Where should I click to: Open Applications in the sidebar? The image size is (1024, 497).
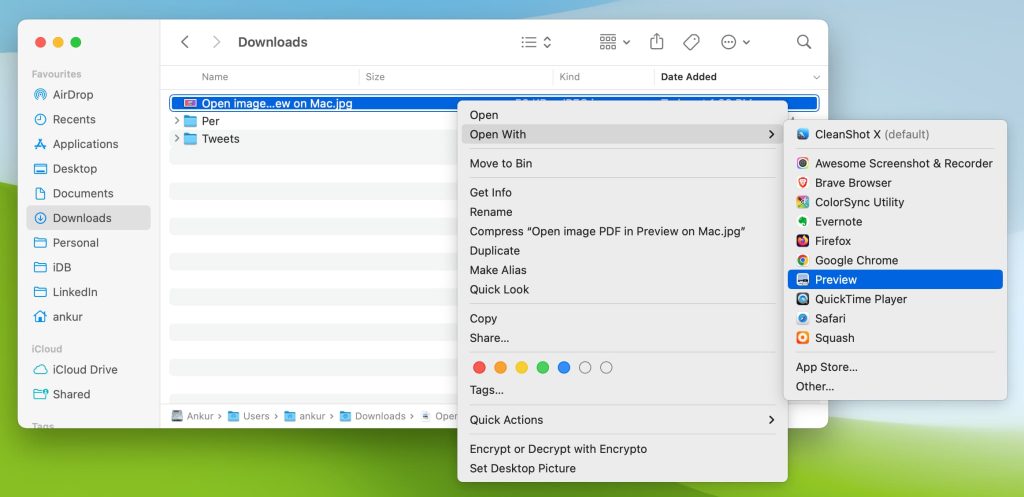89,144
